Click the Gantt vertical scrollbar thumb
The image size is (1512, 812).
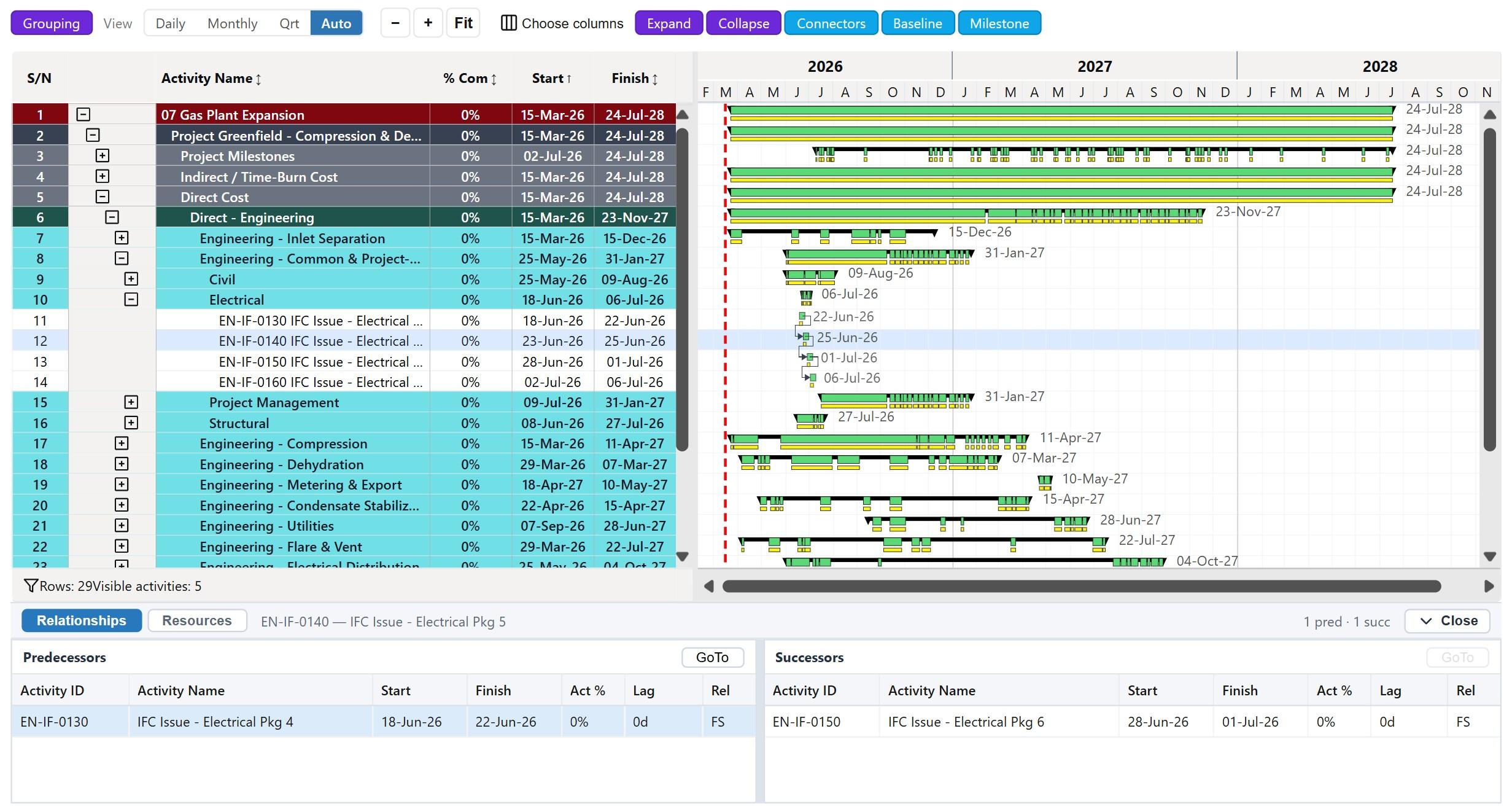pyautogui.click(x=1490, y=289)
